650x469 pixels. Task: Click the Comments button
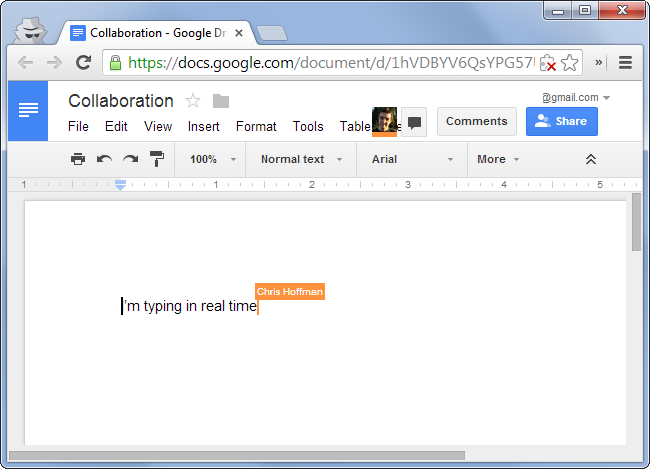pyautogui.click(x=477, y=121)
